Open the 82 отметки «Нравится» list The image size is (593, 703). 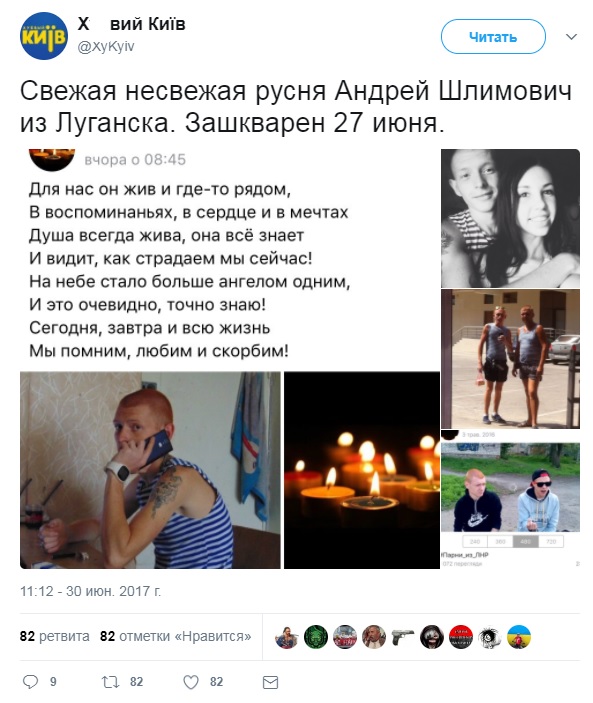175,636
